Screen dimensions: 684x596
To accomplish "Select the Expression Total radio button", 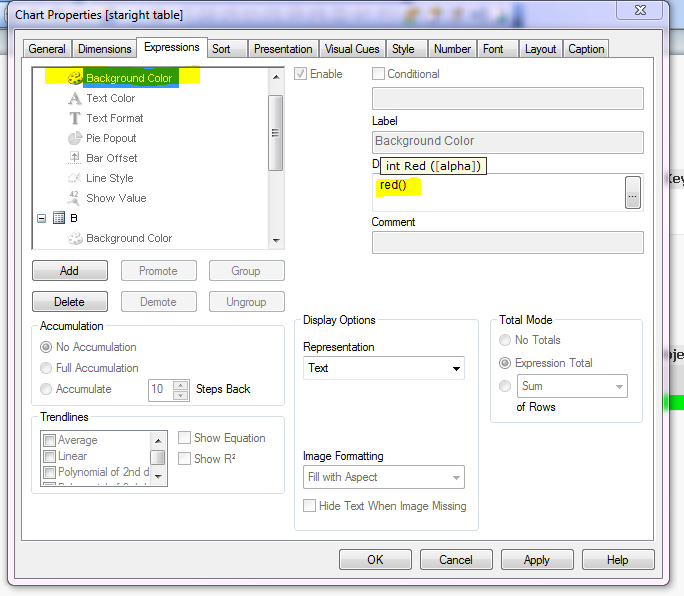I will point(505,363).
